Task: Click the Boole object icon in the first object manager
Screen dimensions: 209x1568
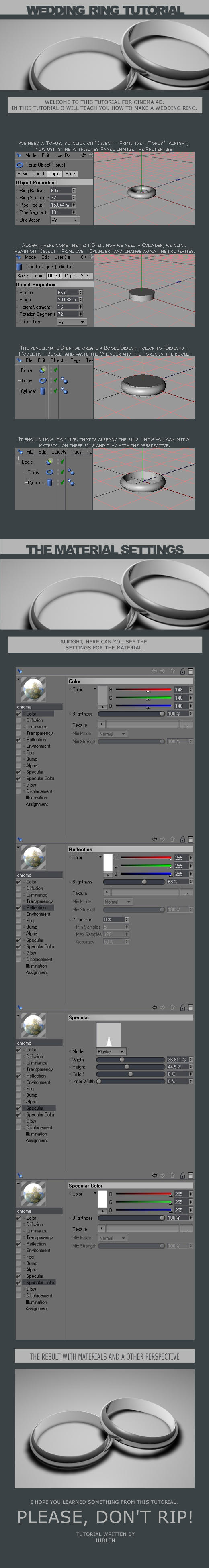Action: [x=43, y=370]
